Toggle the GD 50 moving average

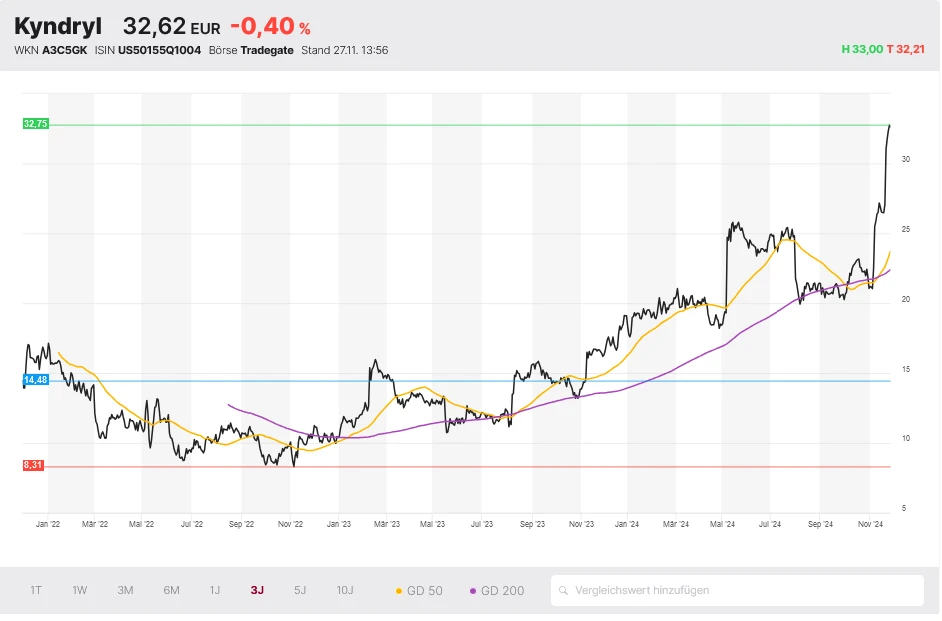(420, 591)
